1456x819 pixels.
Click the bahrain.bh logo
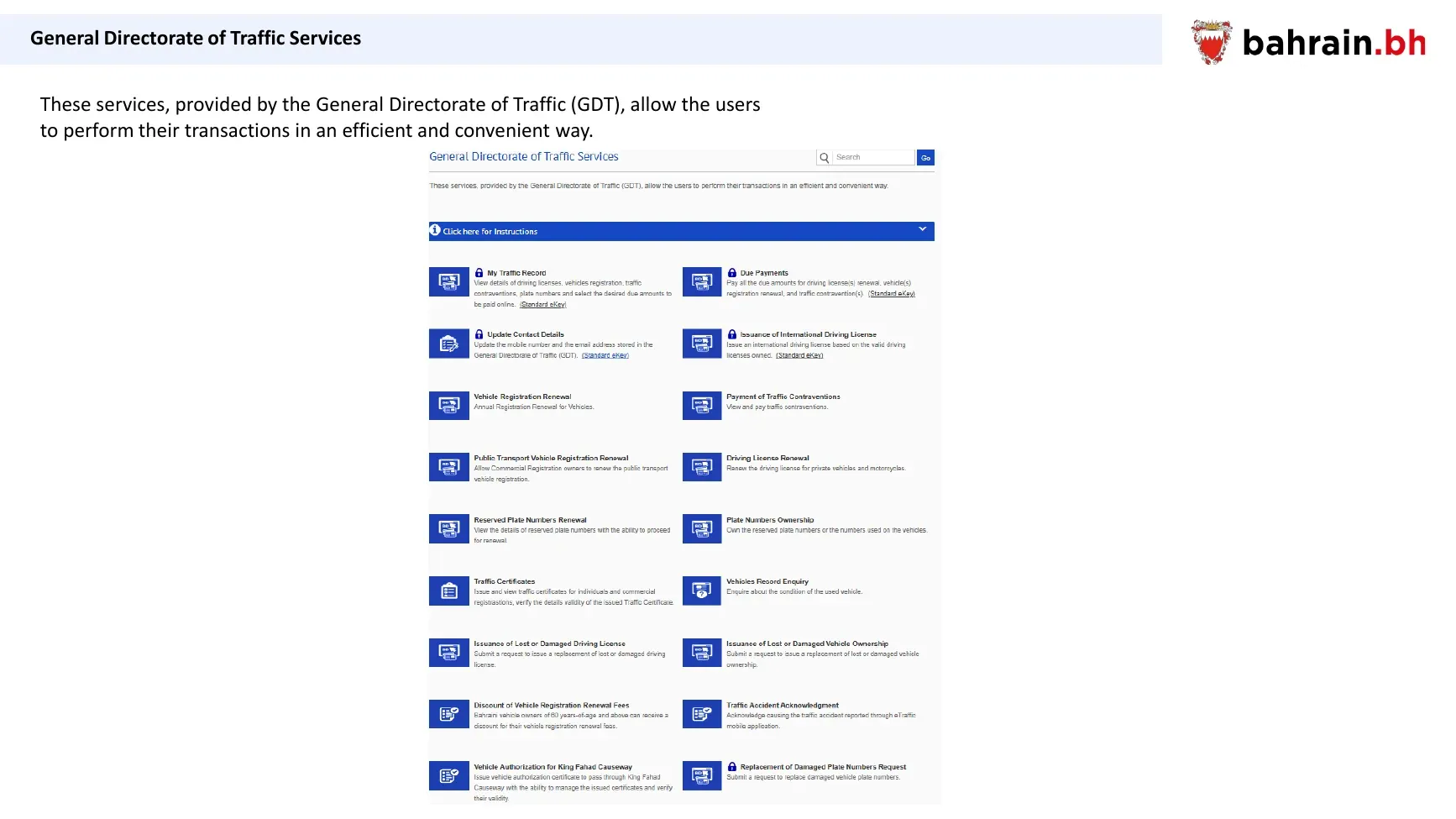pyautogui.click(x=1308, y=42)
